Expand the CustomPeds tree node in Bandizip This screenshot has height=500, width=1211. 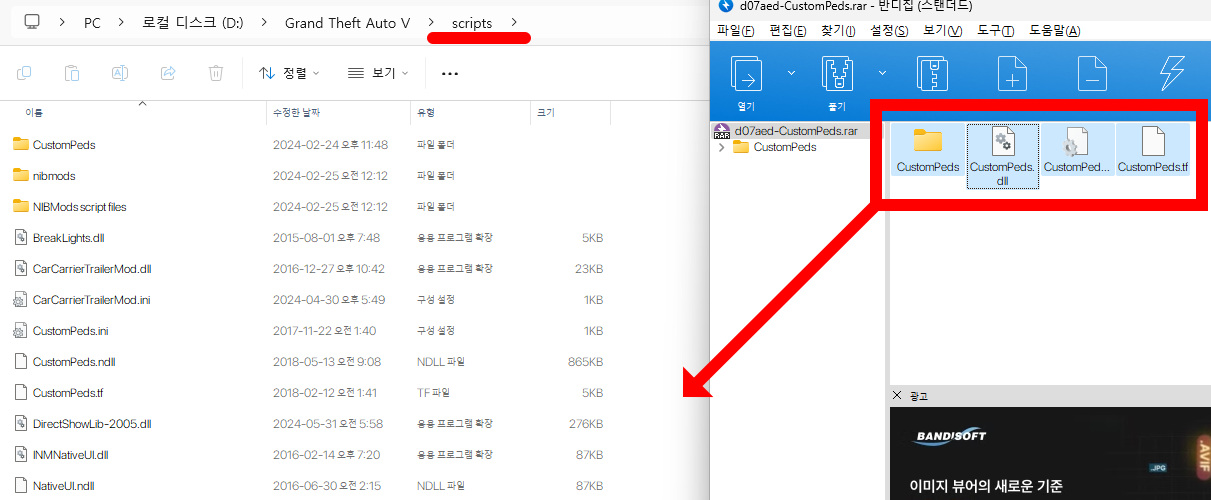click(x=722, y=148)
